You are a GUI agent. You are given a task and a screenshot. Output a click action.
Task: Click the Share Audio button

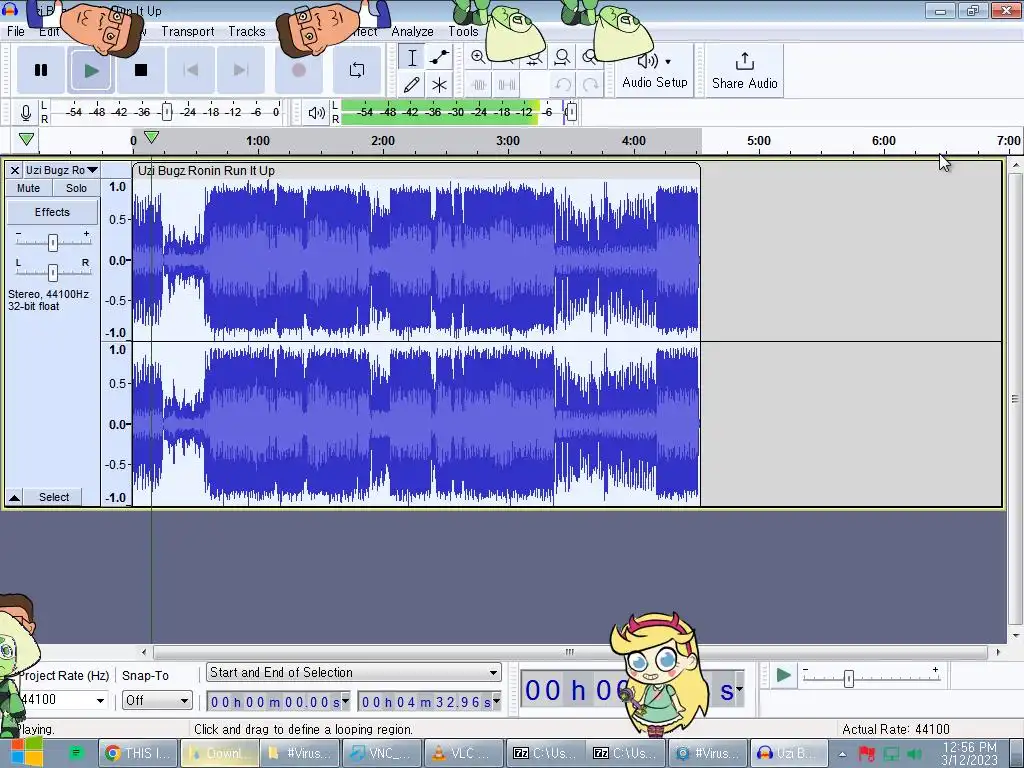744,71
